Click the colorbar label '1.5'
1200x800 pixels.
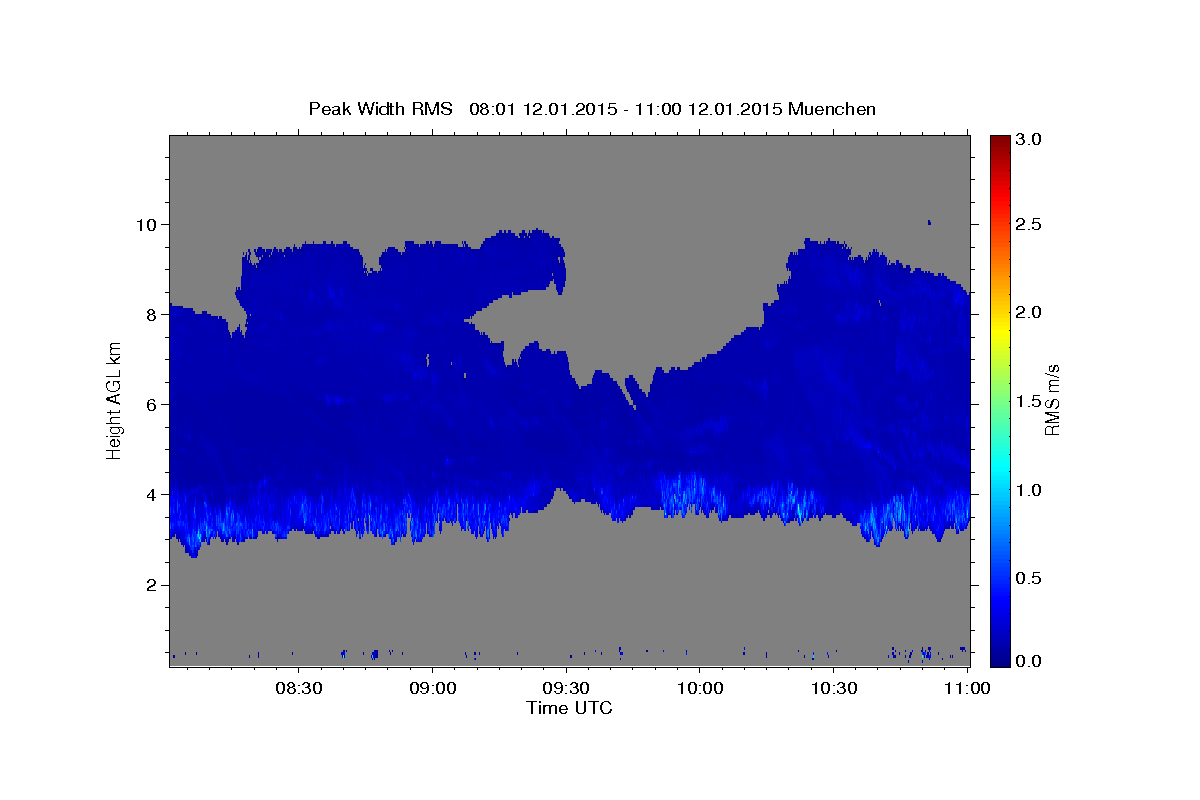1030,402
